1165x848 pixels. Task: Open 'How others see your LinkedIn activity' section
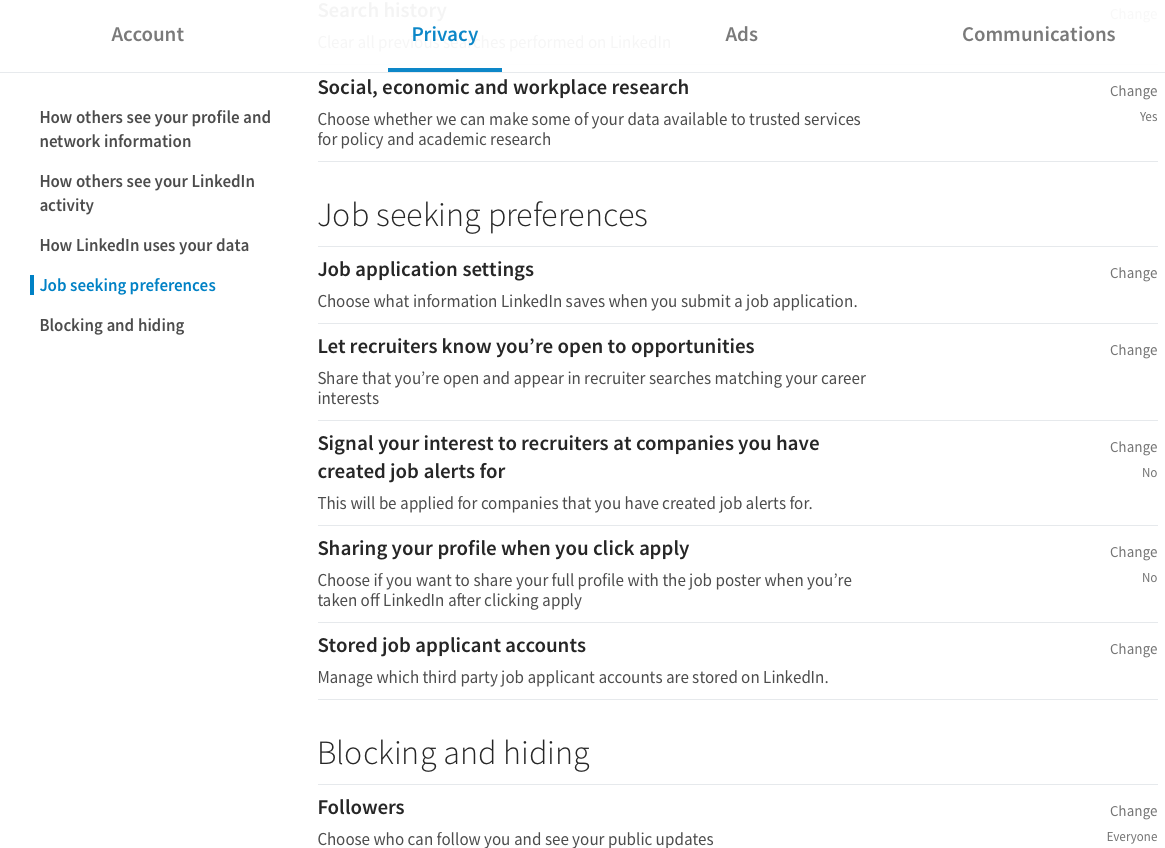coord(147,193)
